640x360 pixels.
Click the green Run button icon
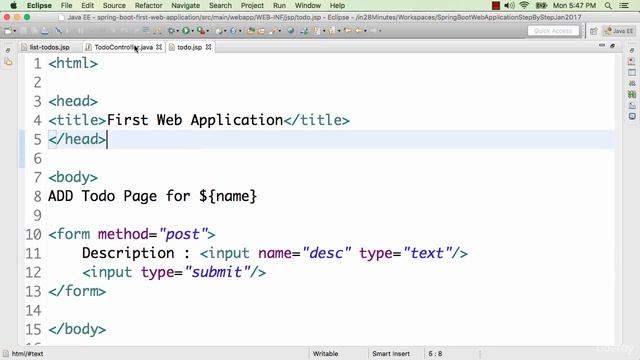[186, 31]
